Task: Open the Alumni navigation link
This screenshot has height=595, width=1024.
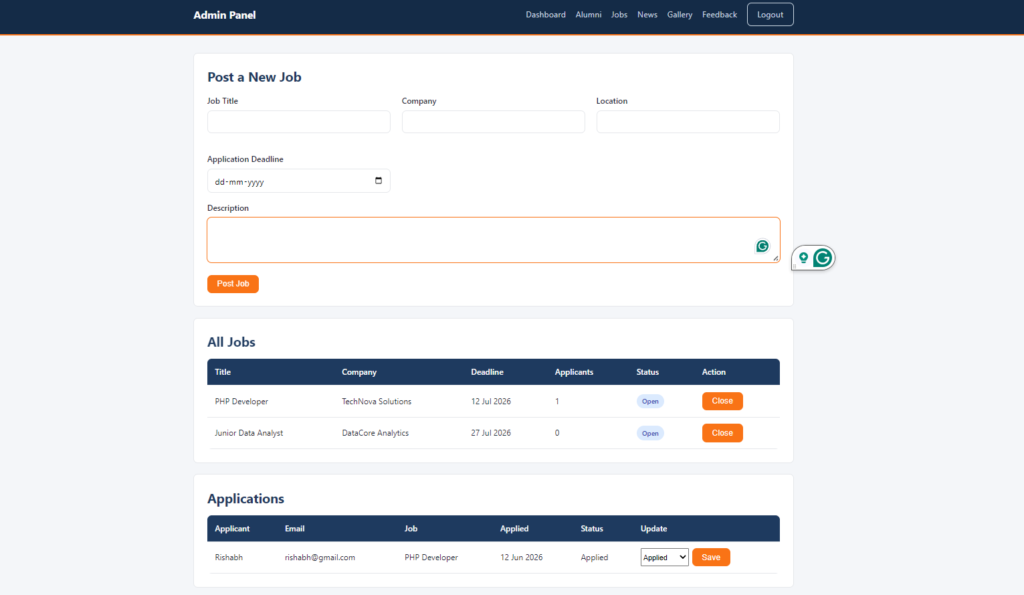Action: pos(588,14)
